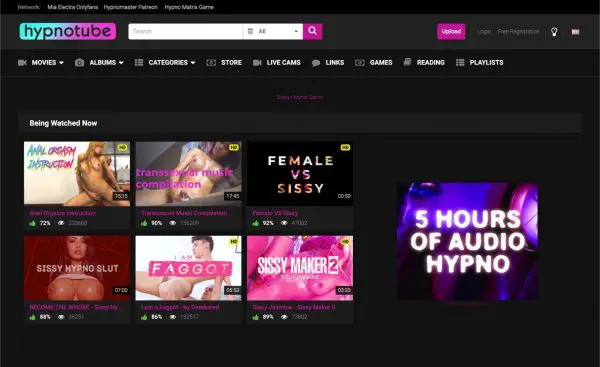
Task: Click the speech bubble icon next to Links
Action: 316,63
